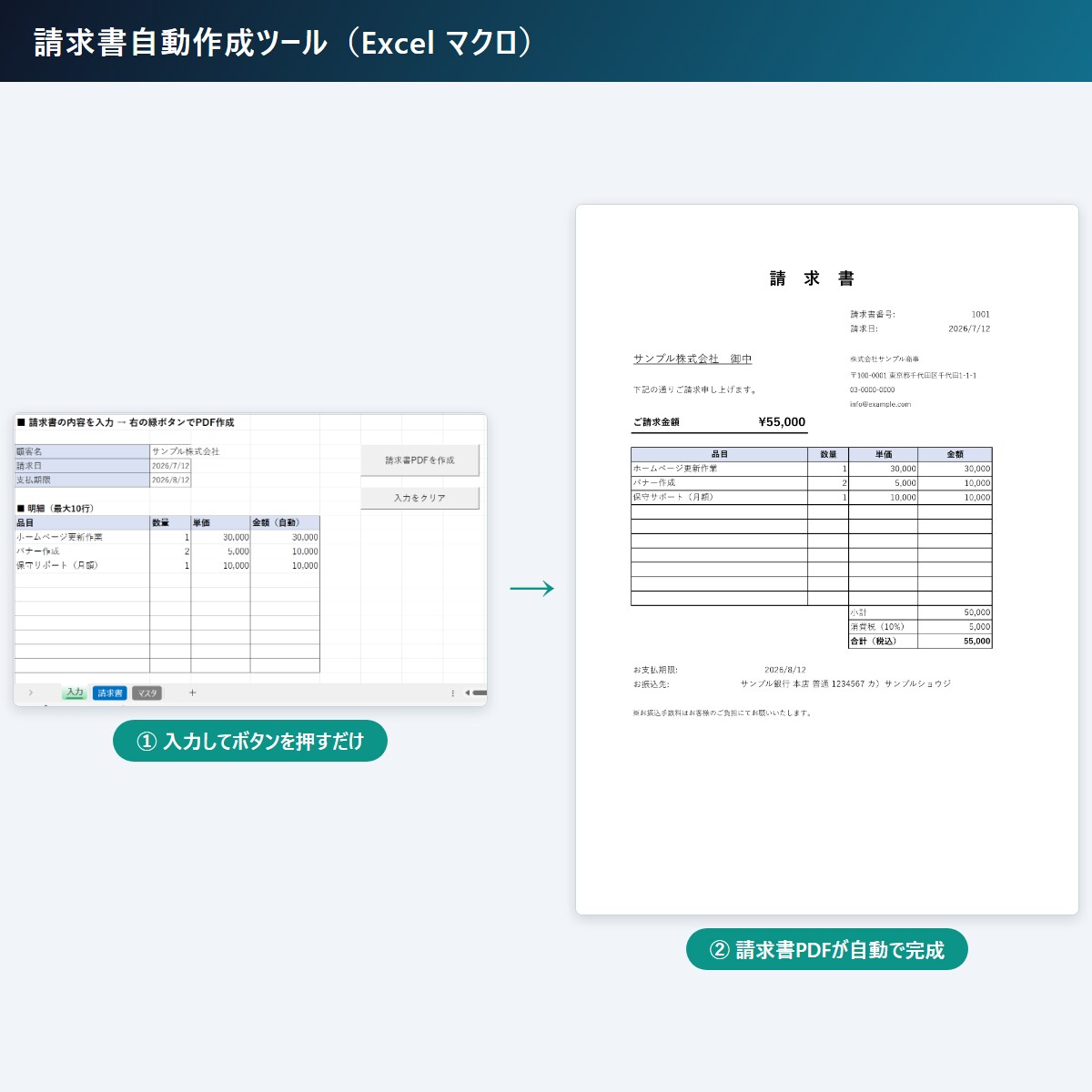Image resolution: width=1092 pixels, height=1092 pixels.
Task: Click the 請求書 title on the PDF
Action: click(812, 278)
